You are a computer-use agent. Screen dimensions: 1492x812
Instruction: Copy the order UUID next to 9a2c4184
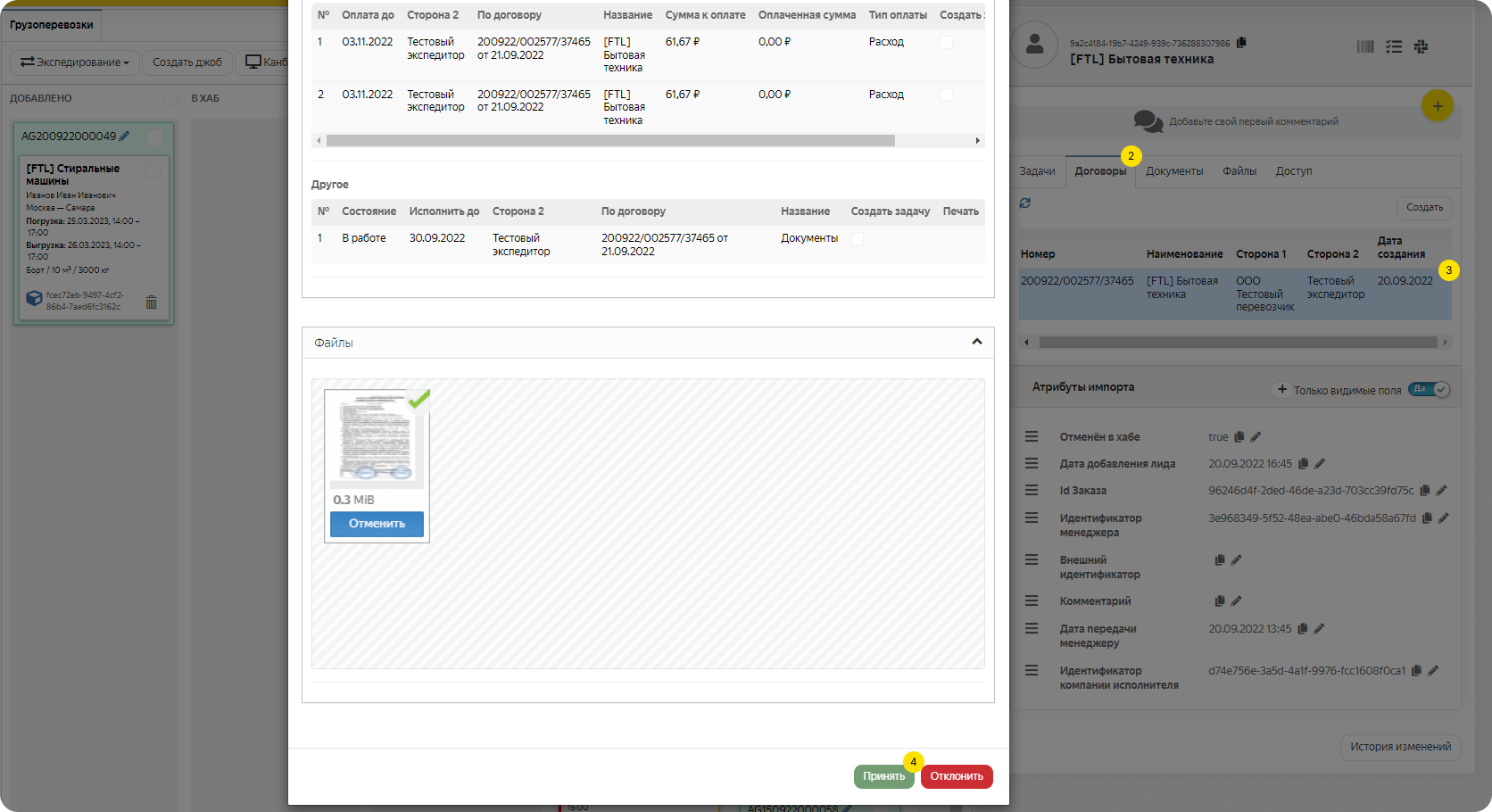[x=1241, y=42]
